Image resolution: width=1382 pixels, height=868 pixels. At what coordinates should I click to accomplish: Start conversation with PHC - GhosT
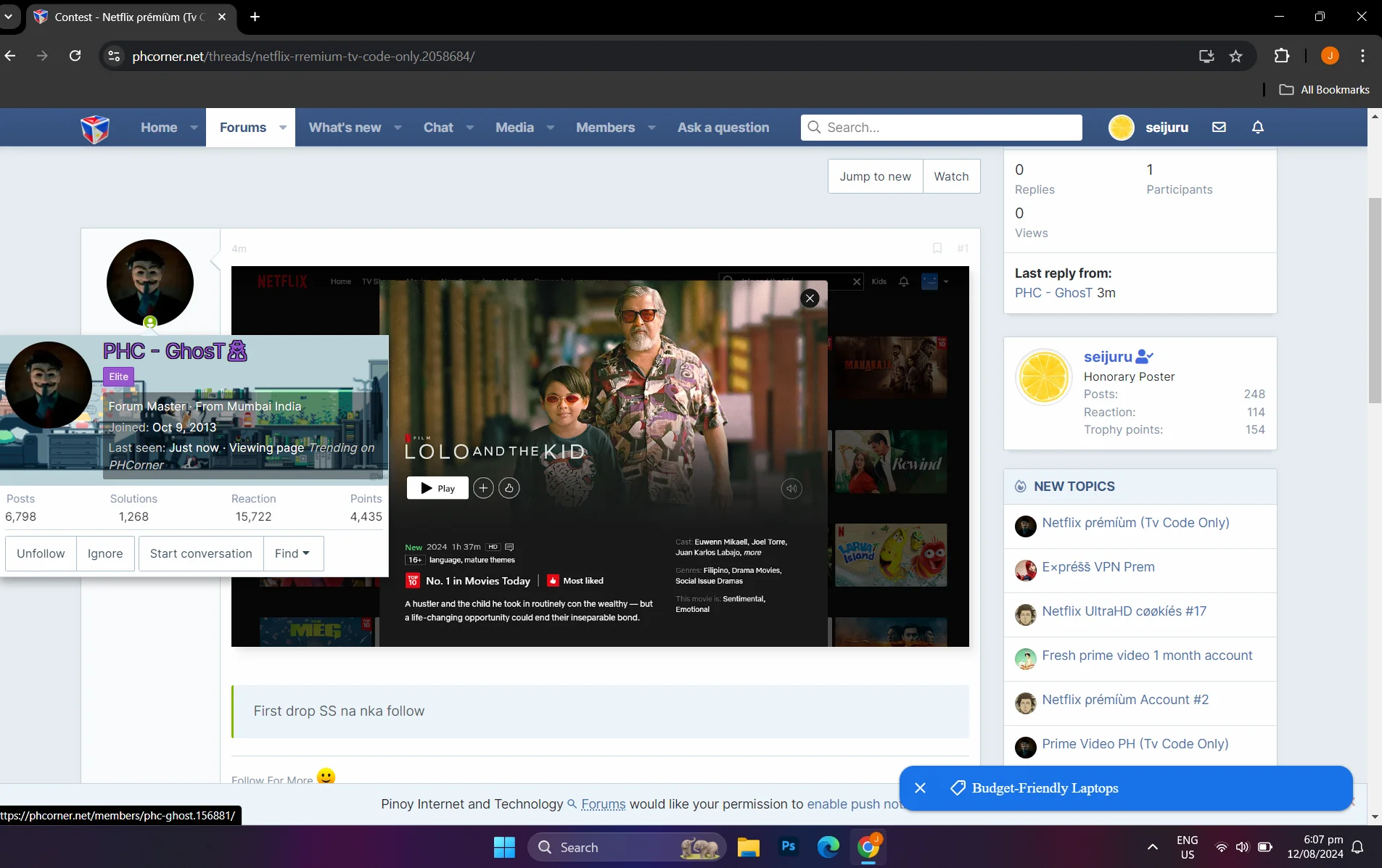click(x=201, y=553)
